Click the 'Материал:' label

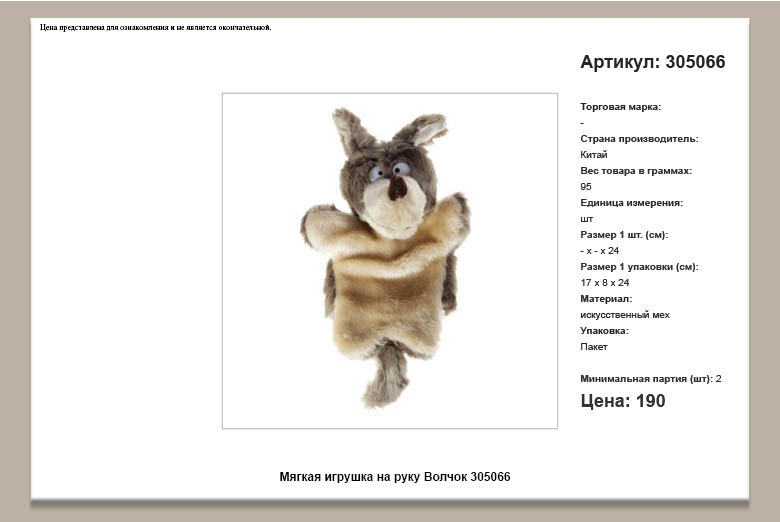[606, 299]
